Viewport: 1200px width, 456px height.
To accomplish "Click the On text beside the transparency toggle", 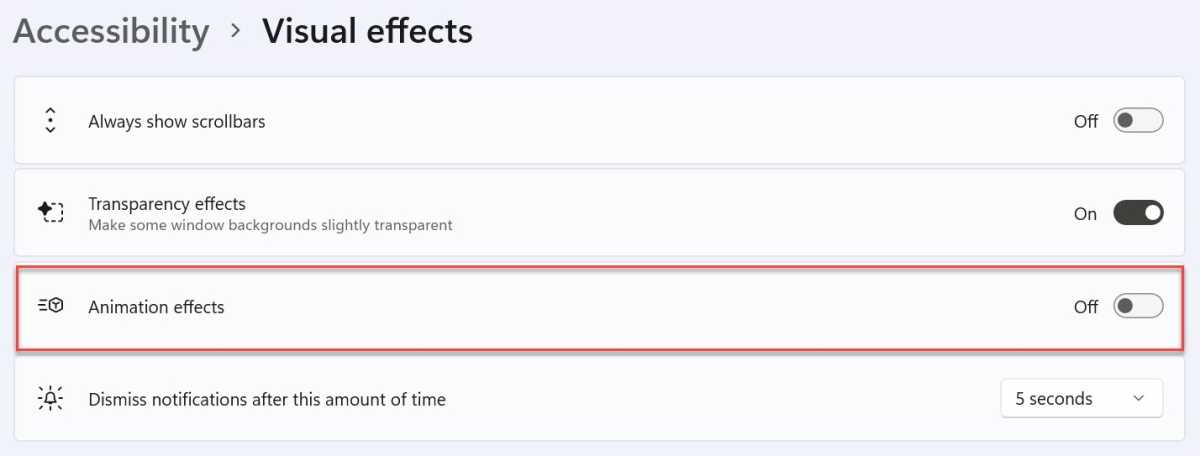I will [1086, 213].
